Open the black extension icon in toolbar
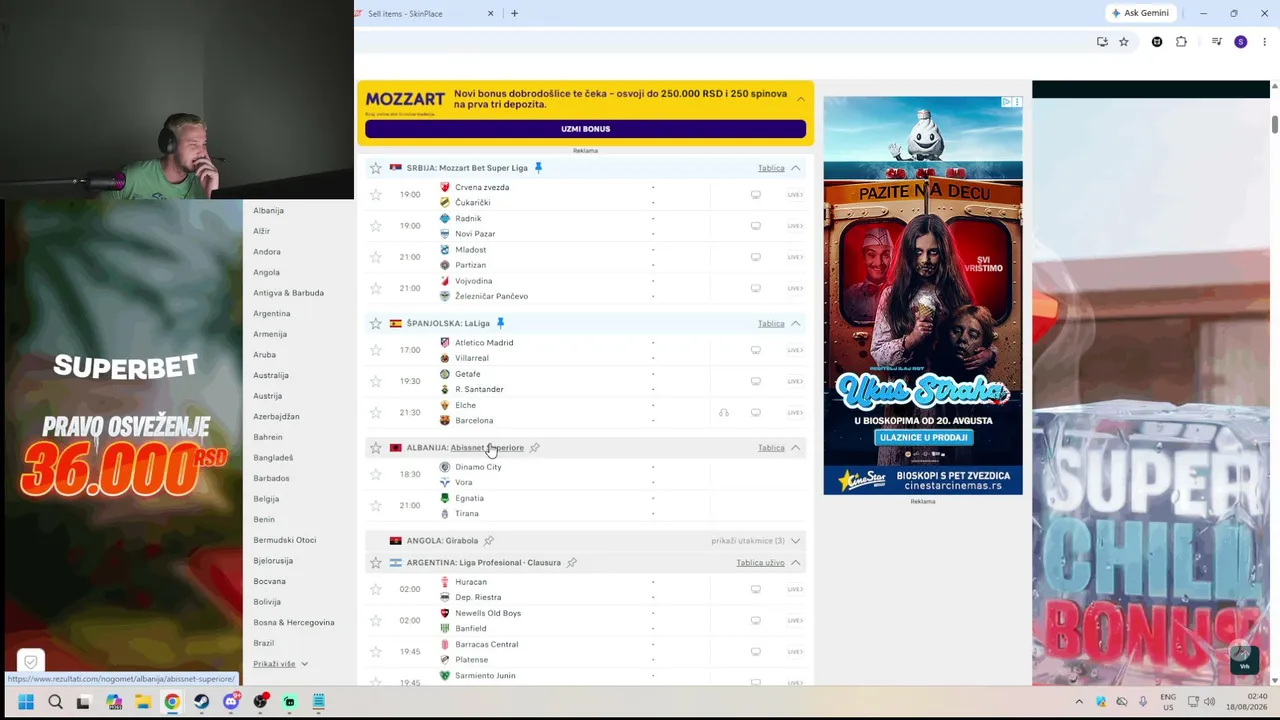 point(1157,42)
